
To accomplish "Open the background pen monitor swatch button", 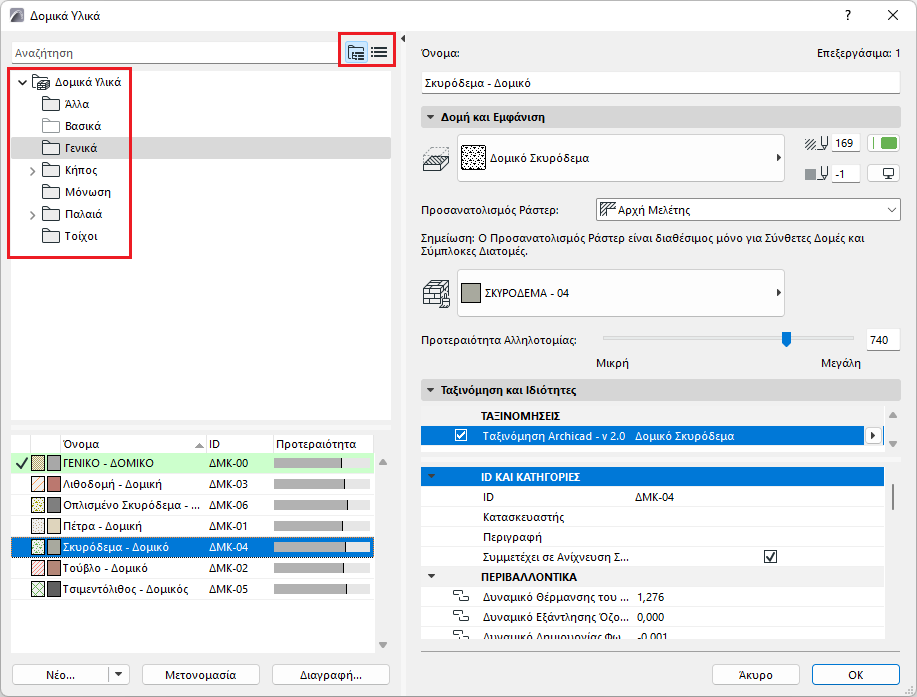I will coord(883,174).
